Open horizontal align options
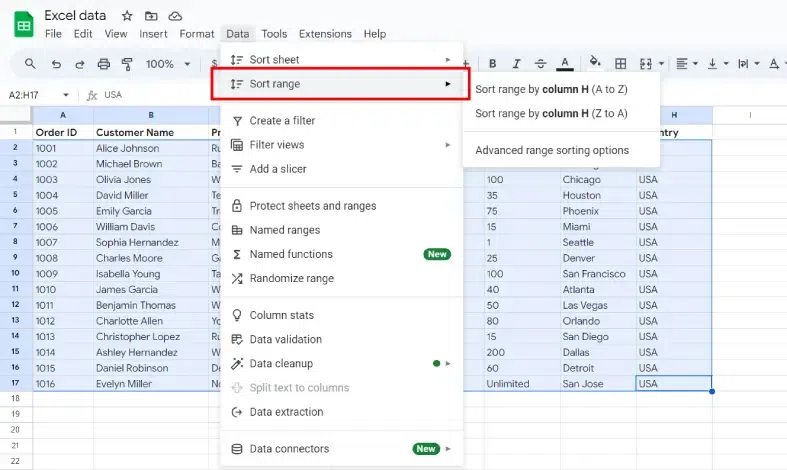This screenshot has height=470, width=787. [x=682, y=64]
